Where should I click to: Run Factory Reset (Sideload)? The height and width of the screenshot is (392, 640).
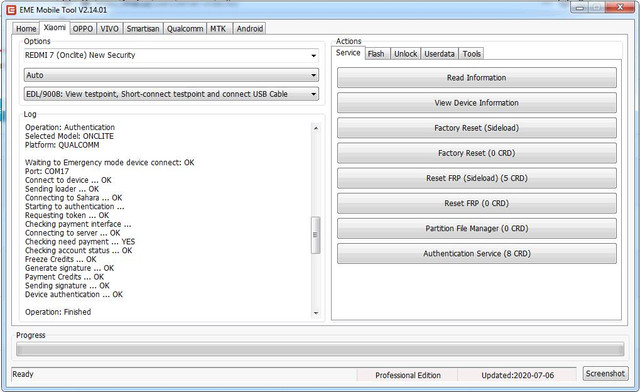click(477, 128)
